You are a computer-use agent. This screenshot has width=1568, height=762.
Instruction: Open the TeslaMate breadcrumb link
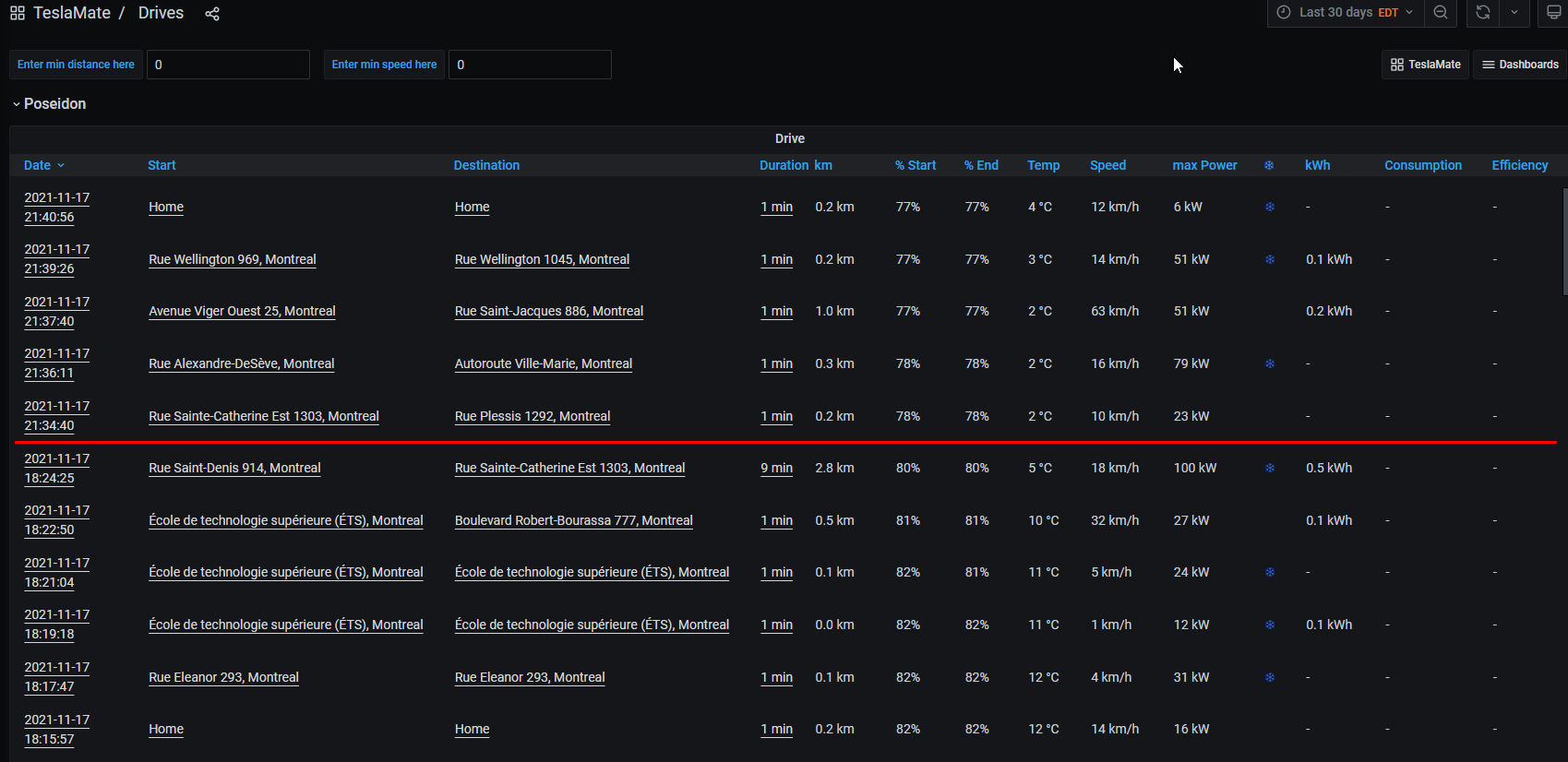(x=72, y=13)
